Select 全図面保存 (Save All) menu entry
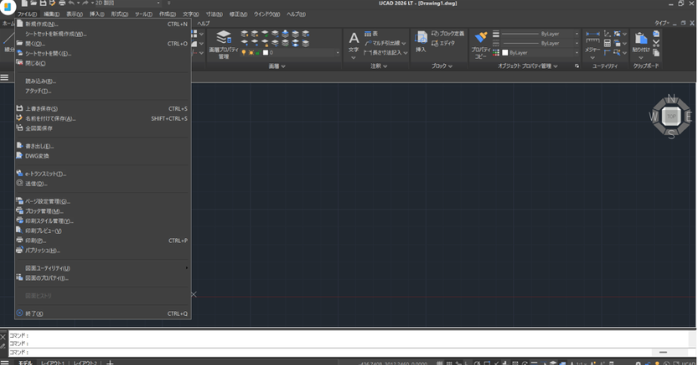The height and width of the screenshot is (365, 698). click(103, 128)
